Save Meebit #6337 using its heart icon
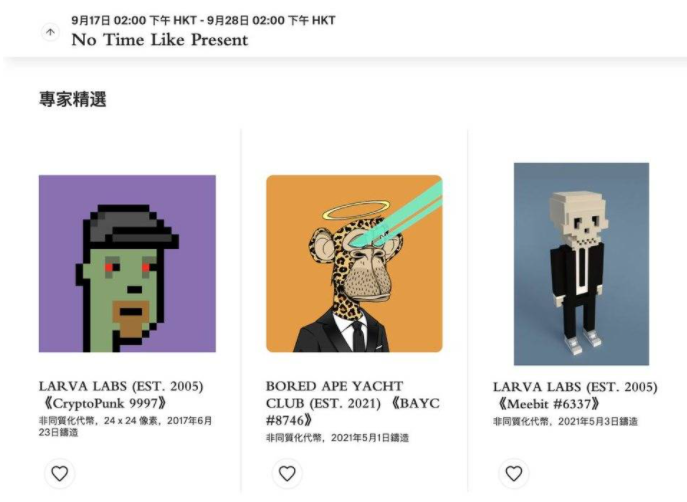 click(514, 473)
